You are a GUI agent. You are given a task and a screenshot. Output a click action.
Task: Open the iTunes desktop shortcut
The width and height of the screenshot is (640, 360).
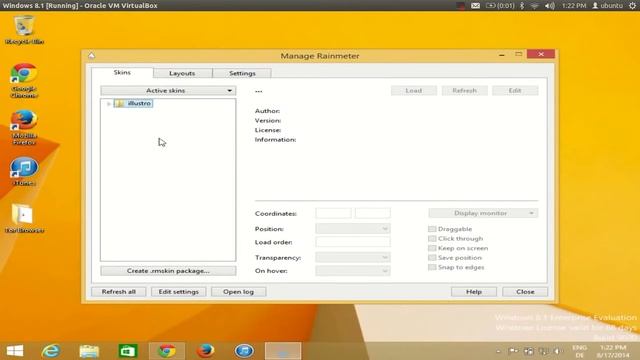[24, 171]
